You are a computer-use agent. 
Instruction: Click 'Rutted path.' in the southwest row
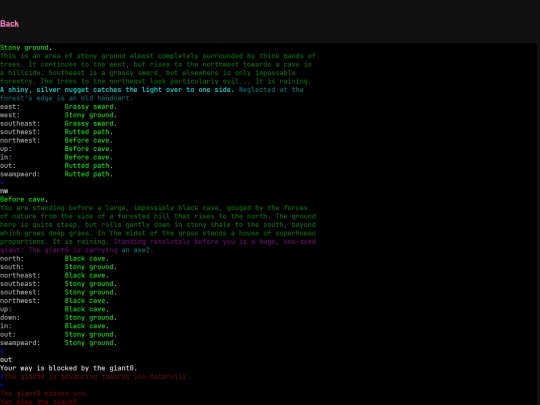(89, 132)
